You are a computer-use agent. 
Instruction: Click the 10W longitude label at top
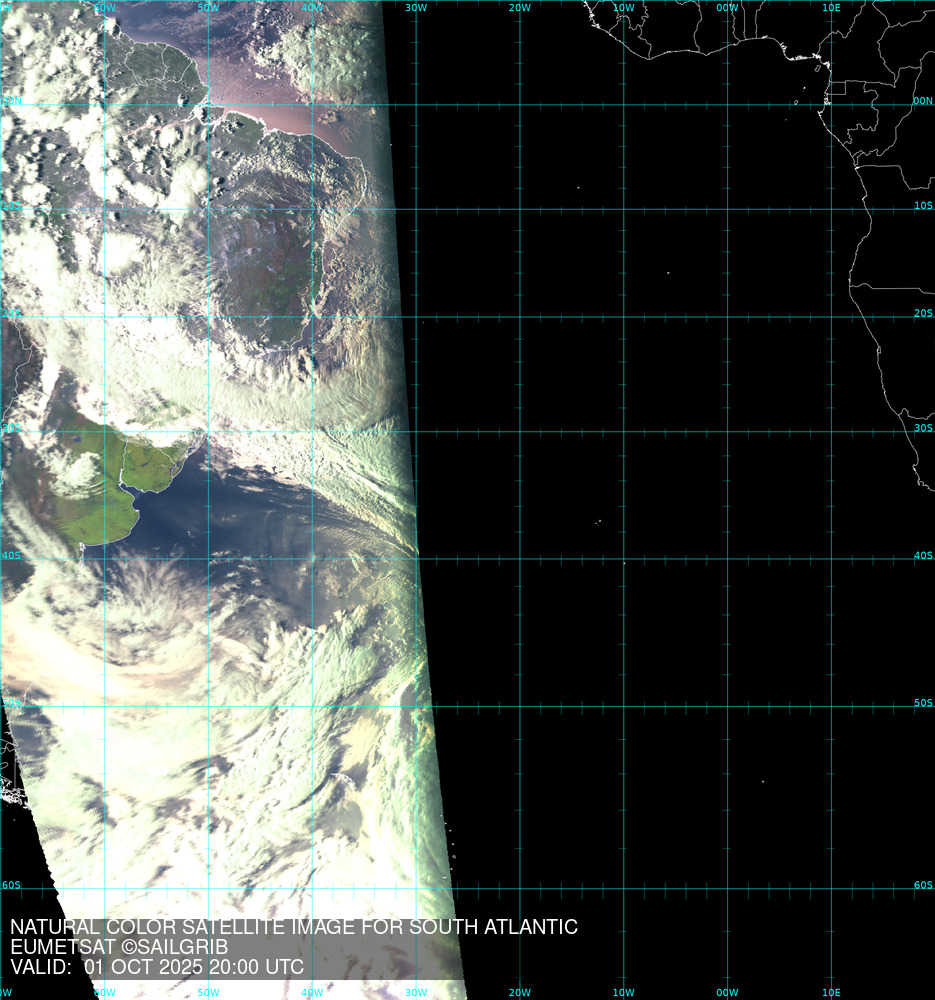pos(623,8)
